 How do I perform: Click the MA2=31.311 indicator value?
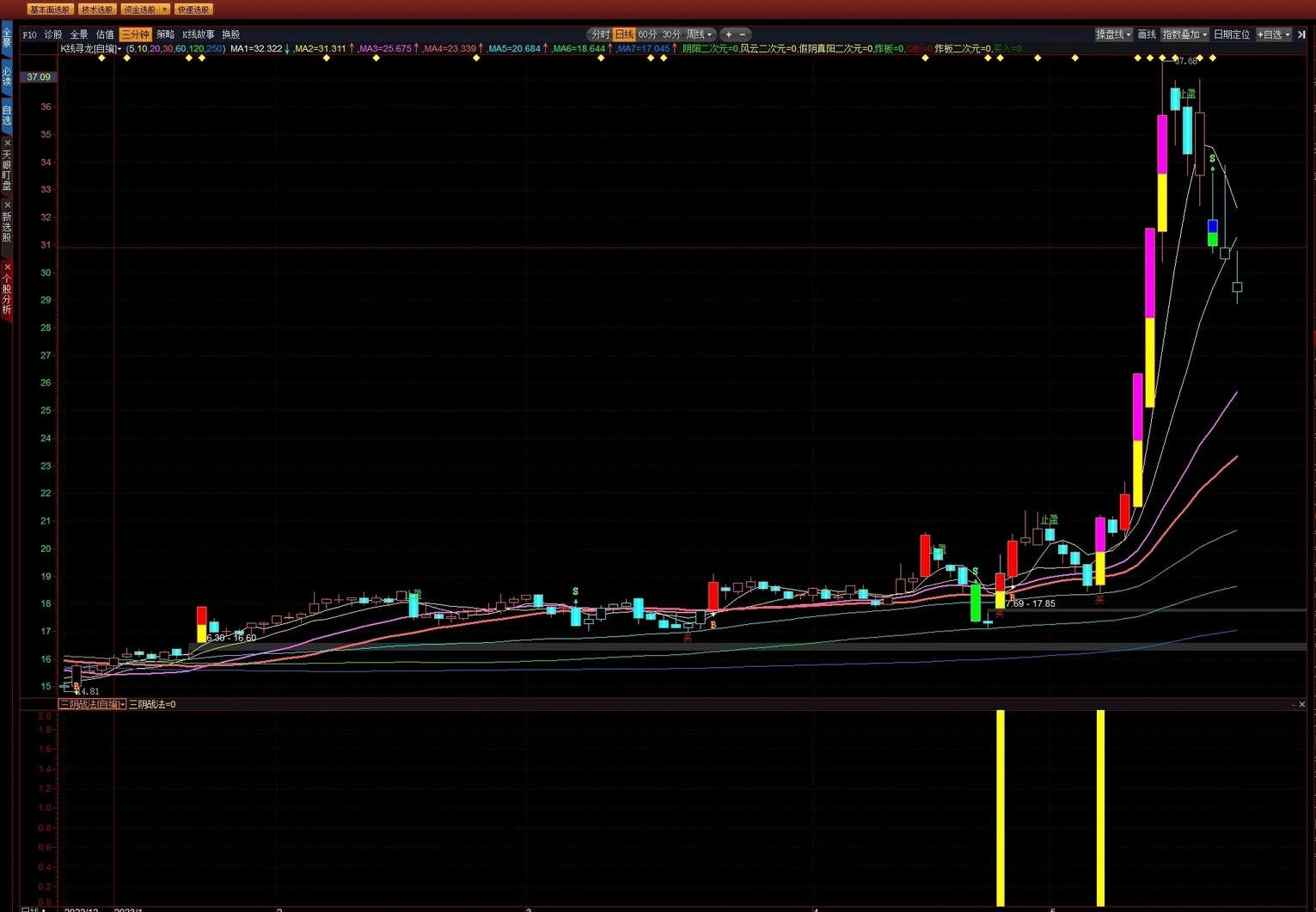click(320, 49)
